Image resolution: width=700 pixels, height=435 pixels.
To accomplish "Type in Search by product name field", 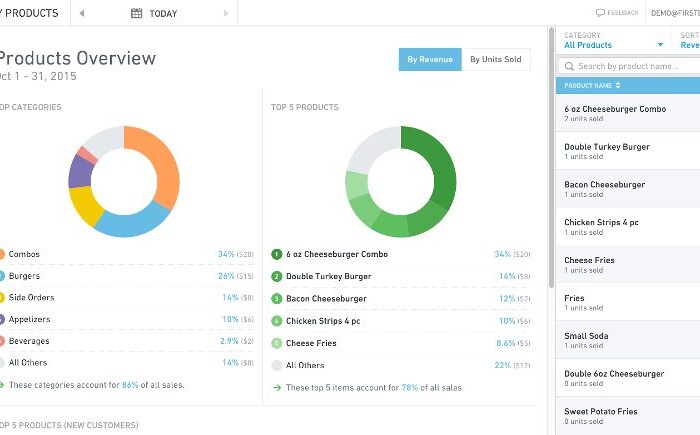I will pyautogui.click(x=630, y=66).
